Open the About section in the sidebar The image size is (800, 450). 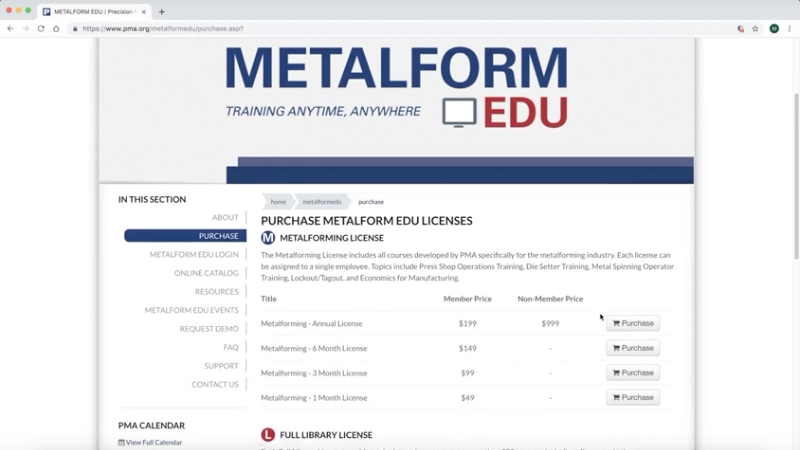pos(225,217)
